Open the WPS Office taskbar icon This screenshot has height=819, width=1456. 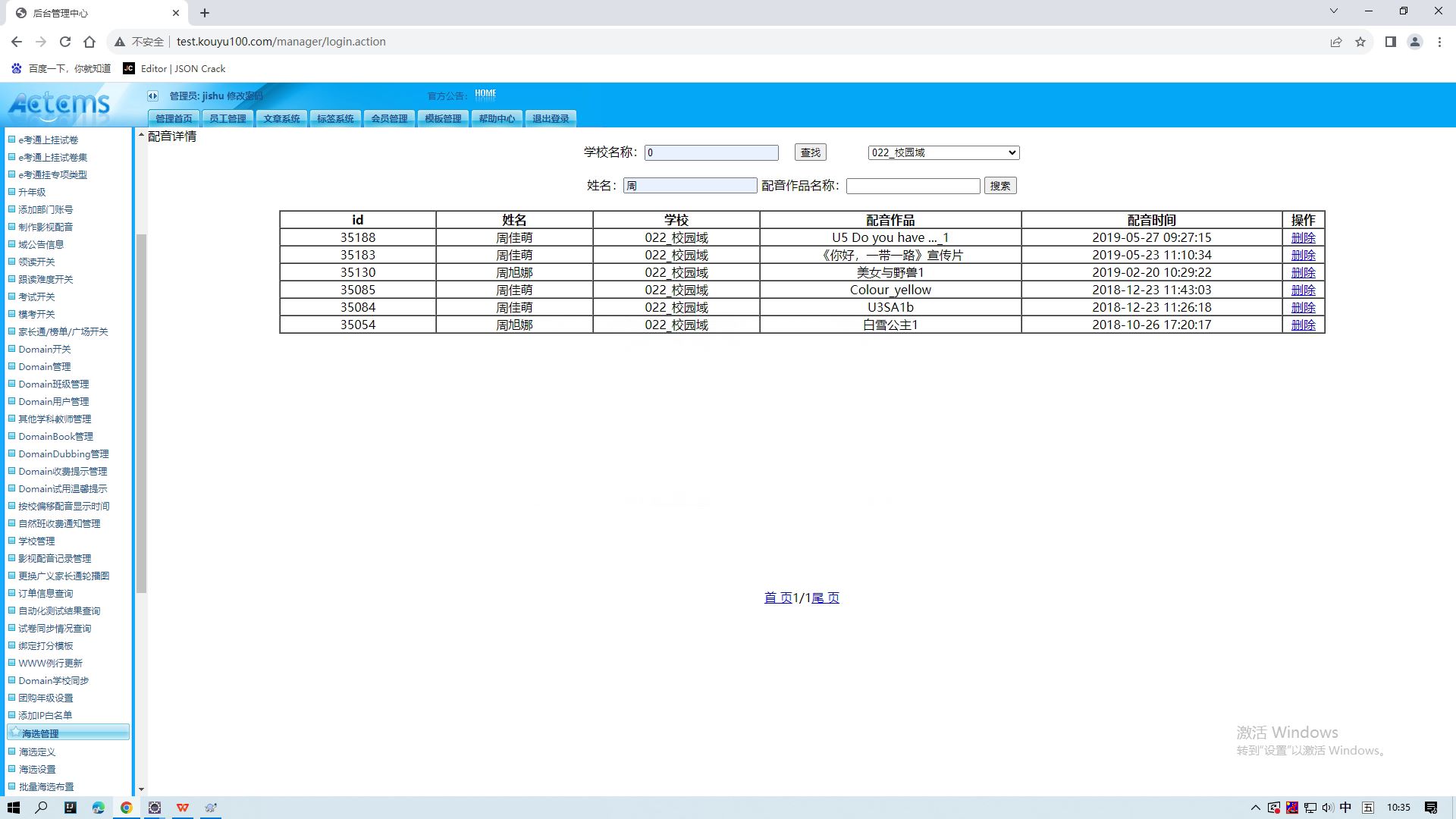tap(183, 808)
